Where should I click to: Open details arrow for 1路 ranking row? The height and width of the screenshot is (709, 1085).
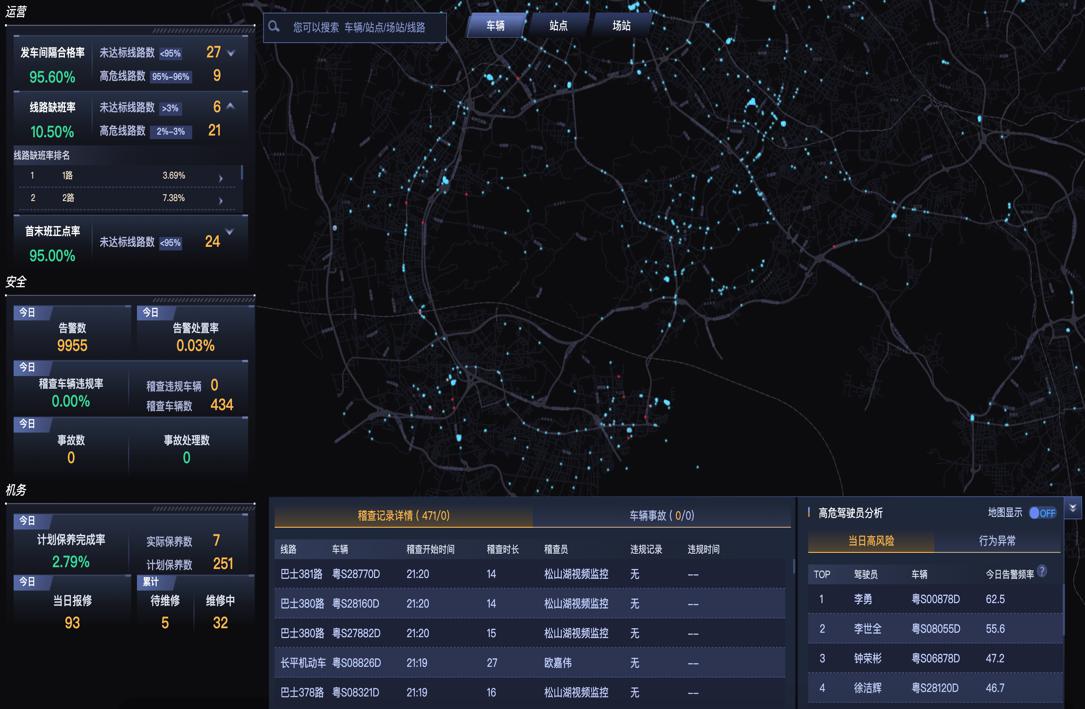[x=221, y=177]
